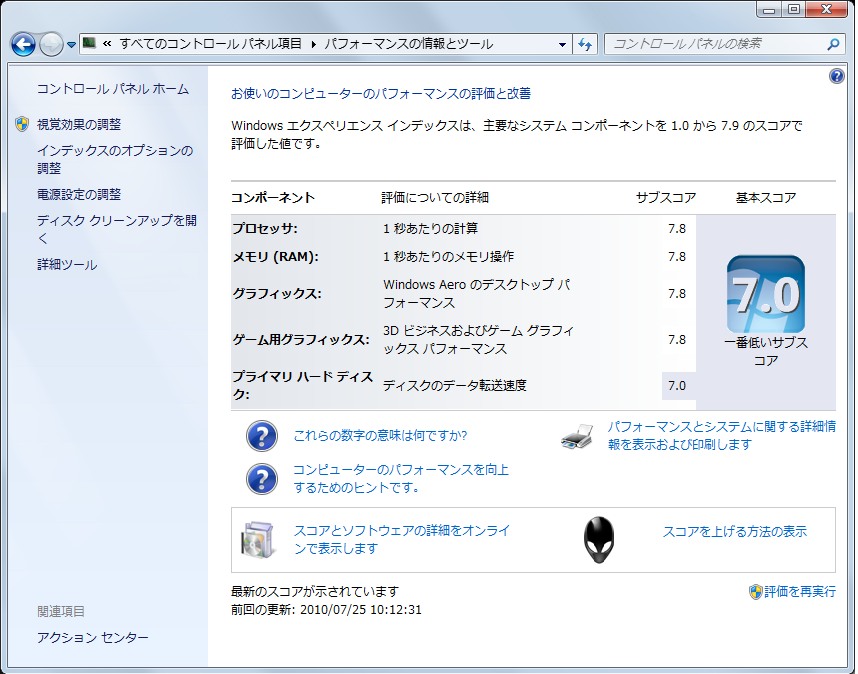The width and height of the screenshot is (858, 674).
Task: Click the page heading お使いのコンピューターのパフォーマンスの評価と改善
Action: [381, 94]
